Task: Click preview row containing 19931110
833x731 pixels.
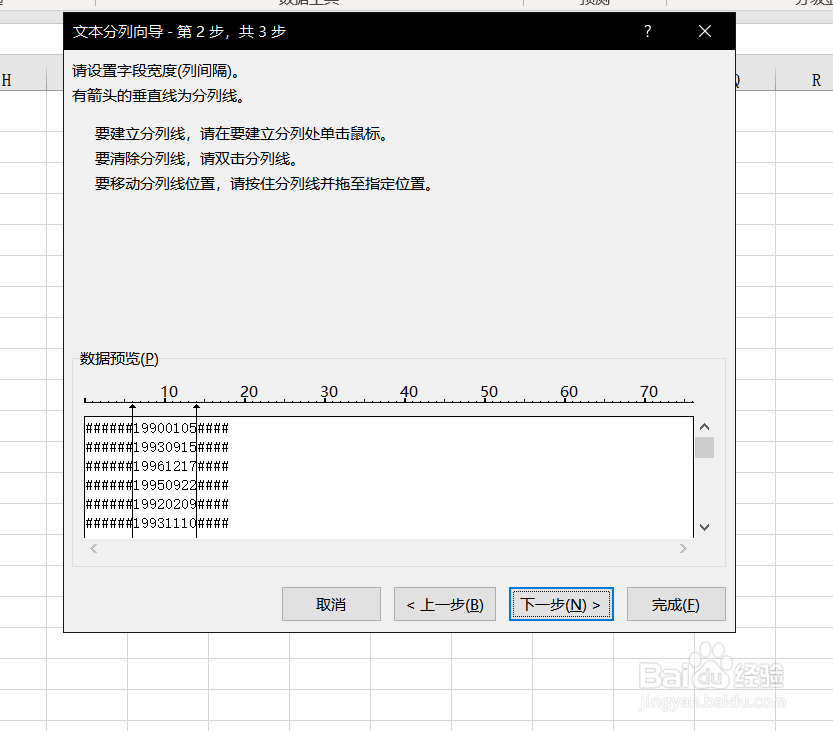Action: pyautogui.click(x=157, y=523)
